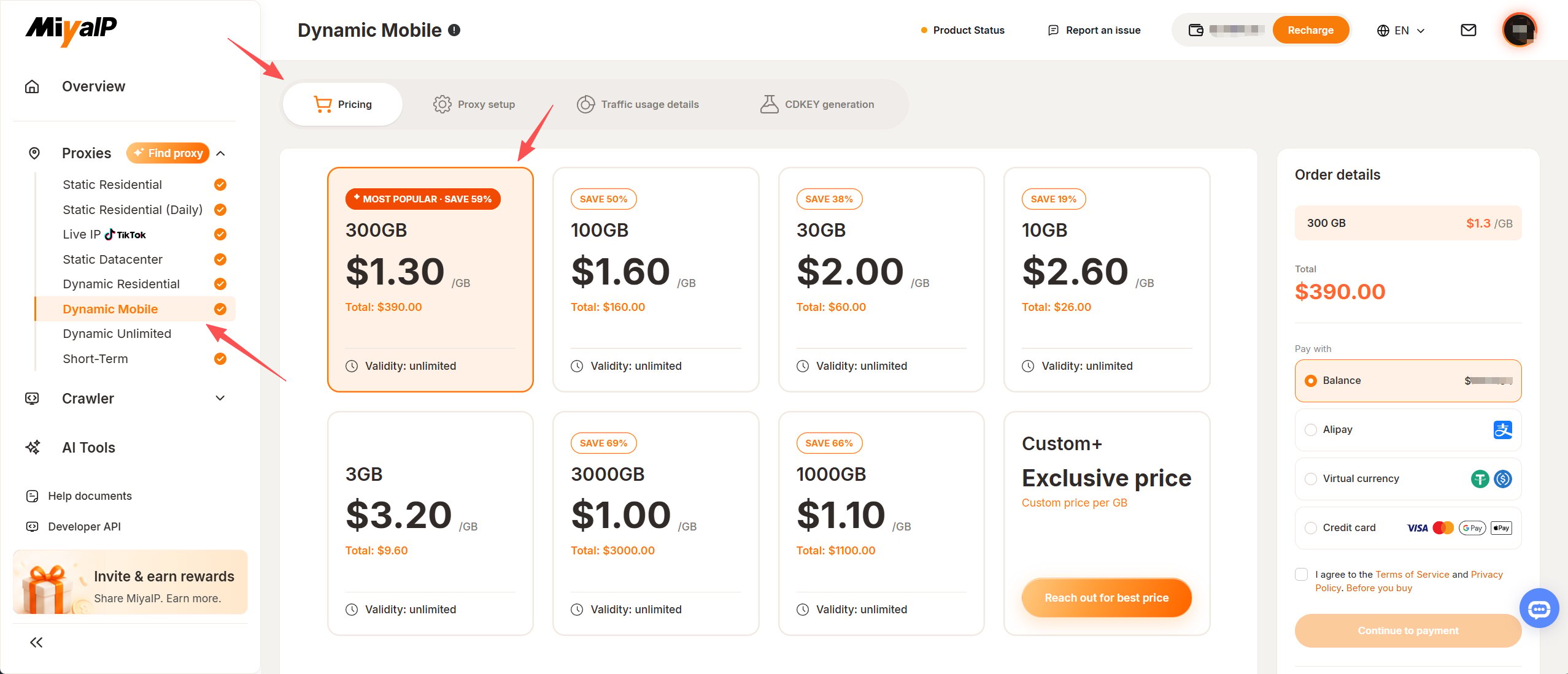This screenshot has width=1568, height=674.
Task: Switch to the Pricing tab
Action: 342,104
